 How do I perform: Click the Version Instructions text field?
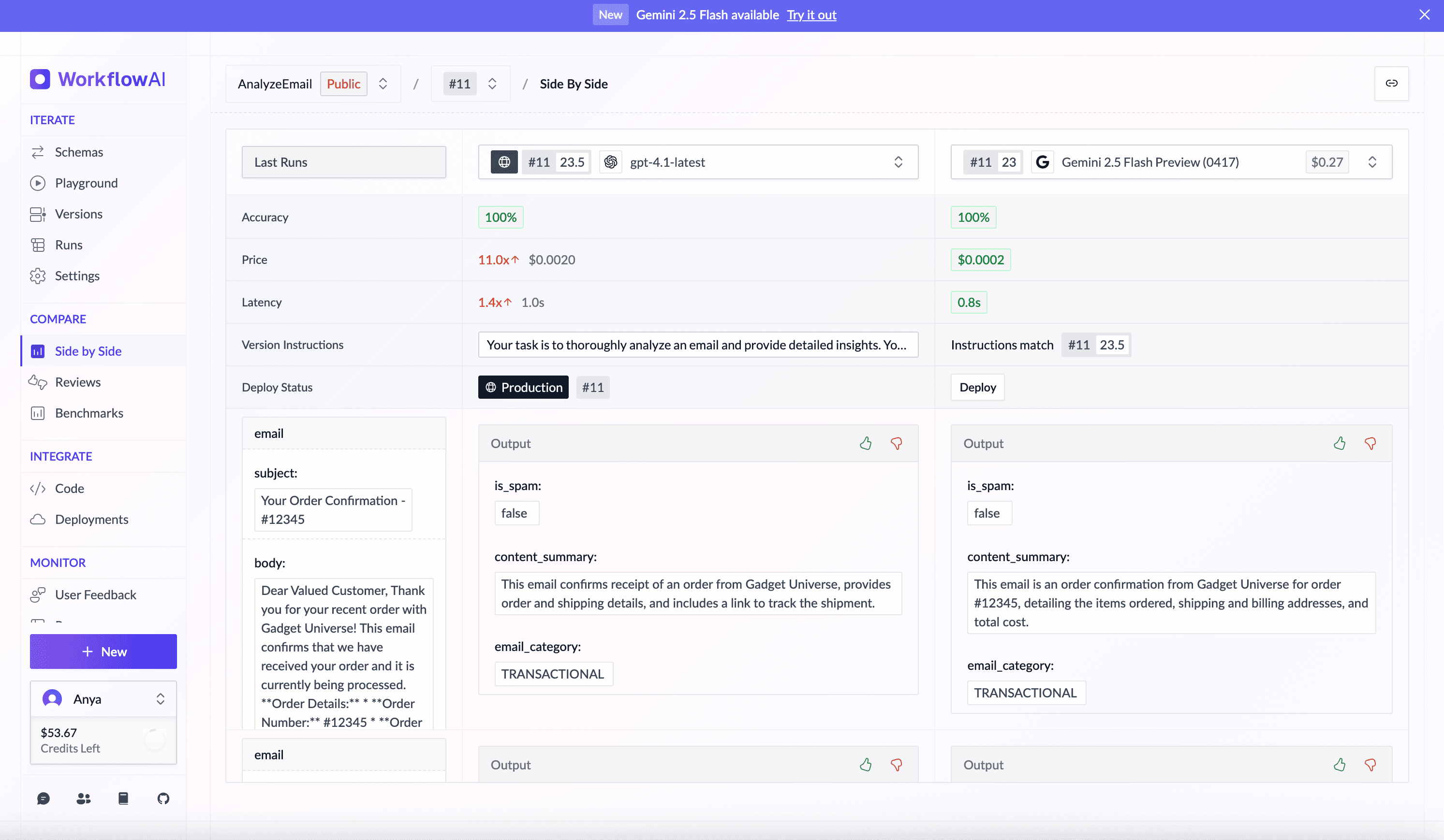[x=697, y=345]
